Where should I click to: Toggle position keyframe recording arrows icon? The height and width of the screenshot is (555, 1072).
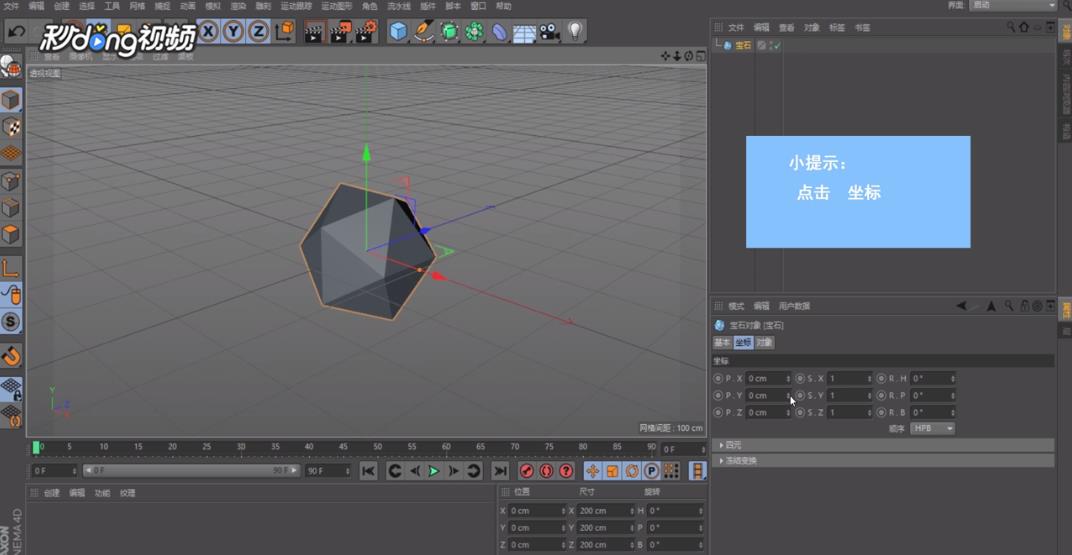pyautogui.click(x=592, y=471)
